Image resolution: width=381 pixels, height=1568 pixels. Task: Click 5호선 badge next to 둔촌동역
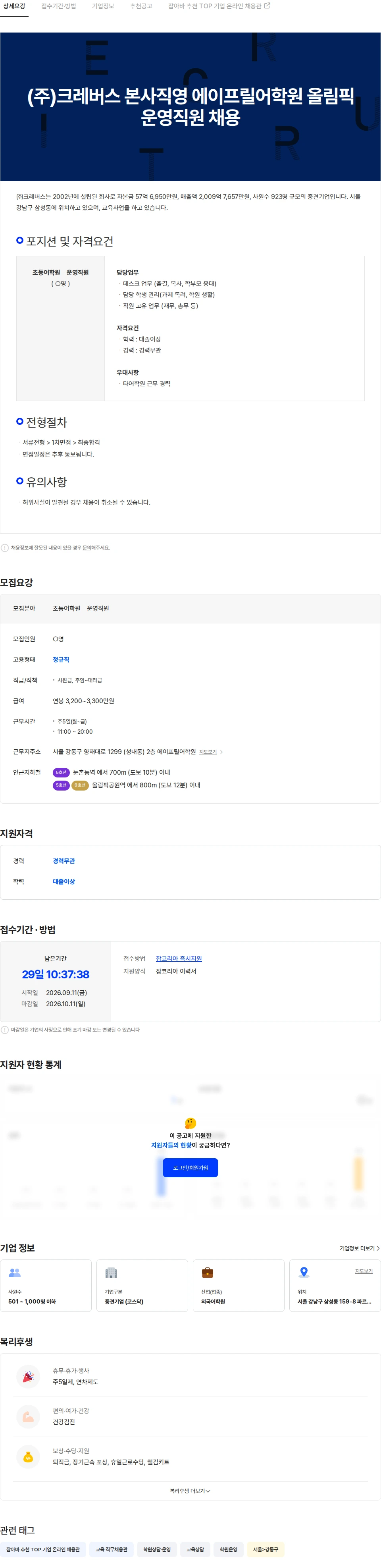click(61, 772)
